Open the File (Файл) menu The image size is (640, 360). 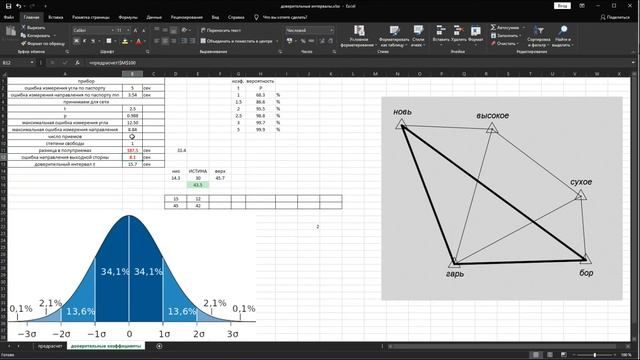9,17
